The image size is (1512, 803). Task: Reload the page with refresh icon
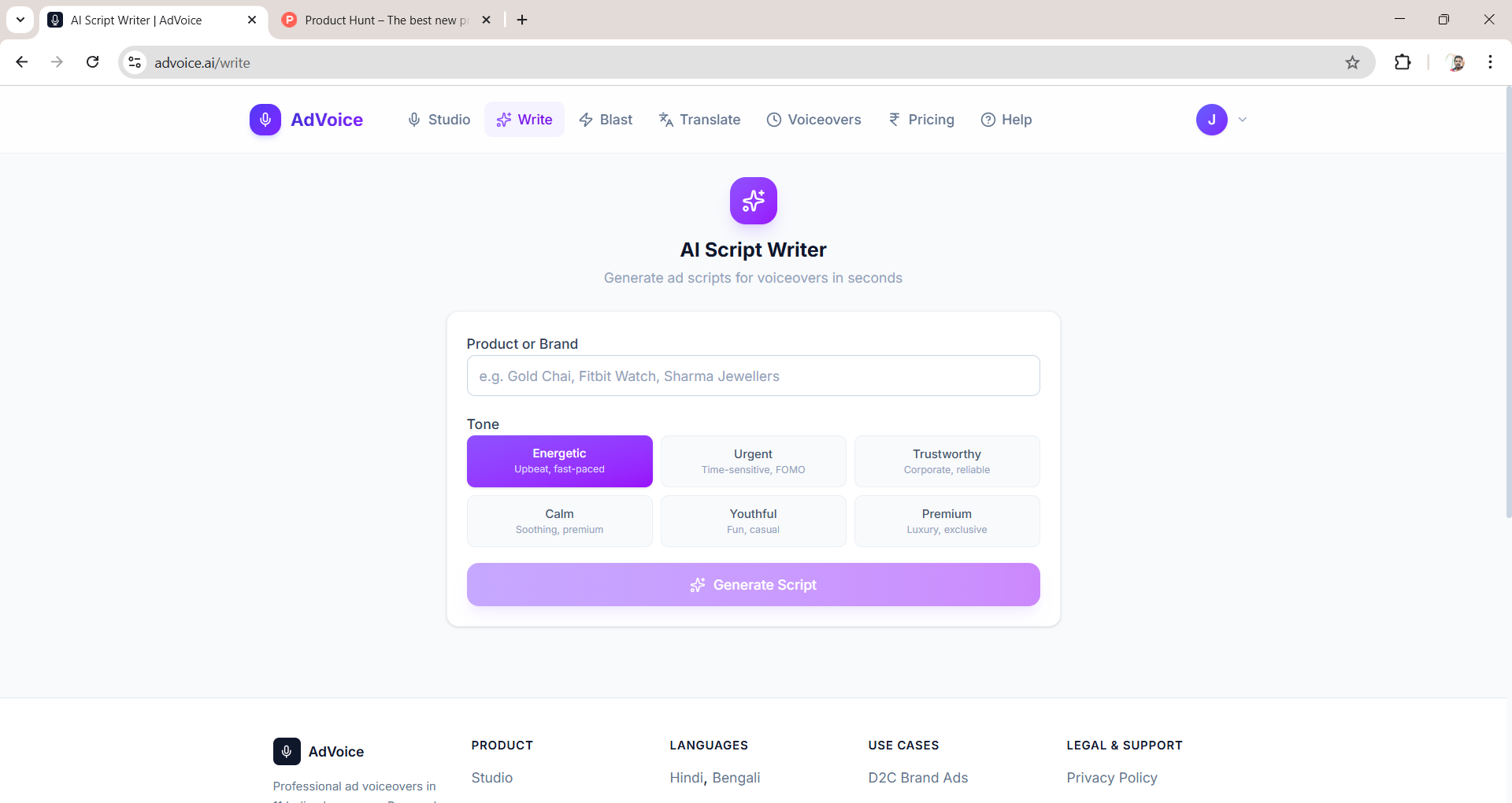click(92, 62)
